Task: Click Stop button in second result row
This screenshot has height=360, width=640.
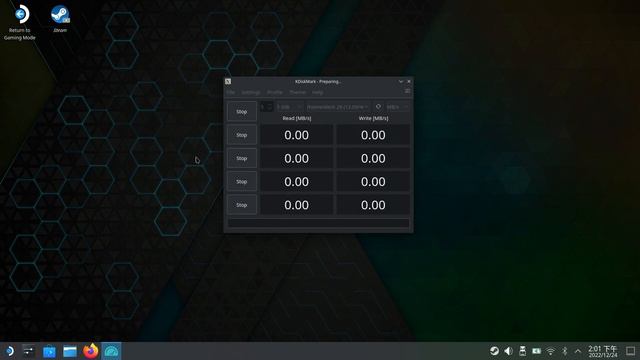Action: pos(242,158)
